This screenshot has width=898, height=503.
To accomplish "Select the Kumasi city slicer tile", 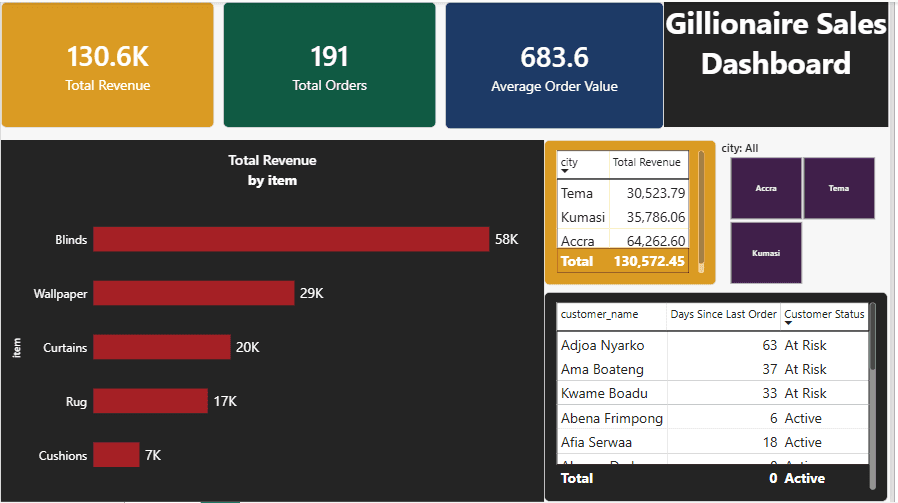I will 766,253.
